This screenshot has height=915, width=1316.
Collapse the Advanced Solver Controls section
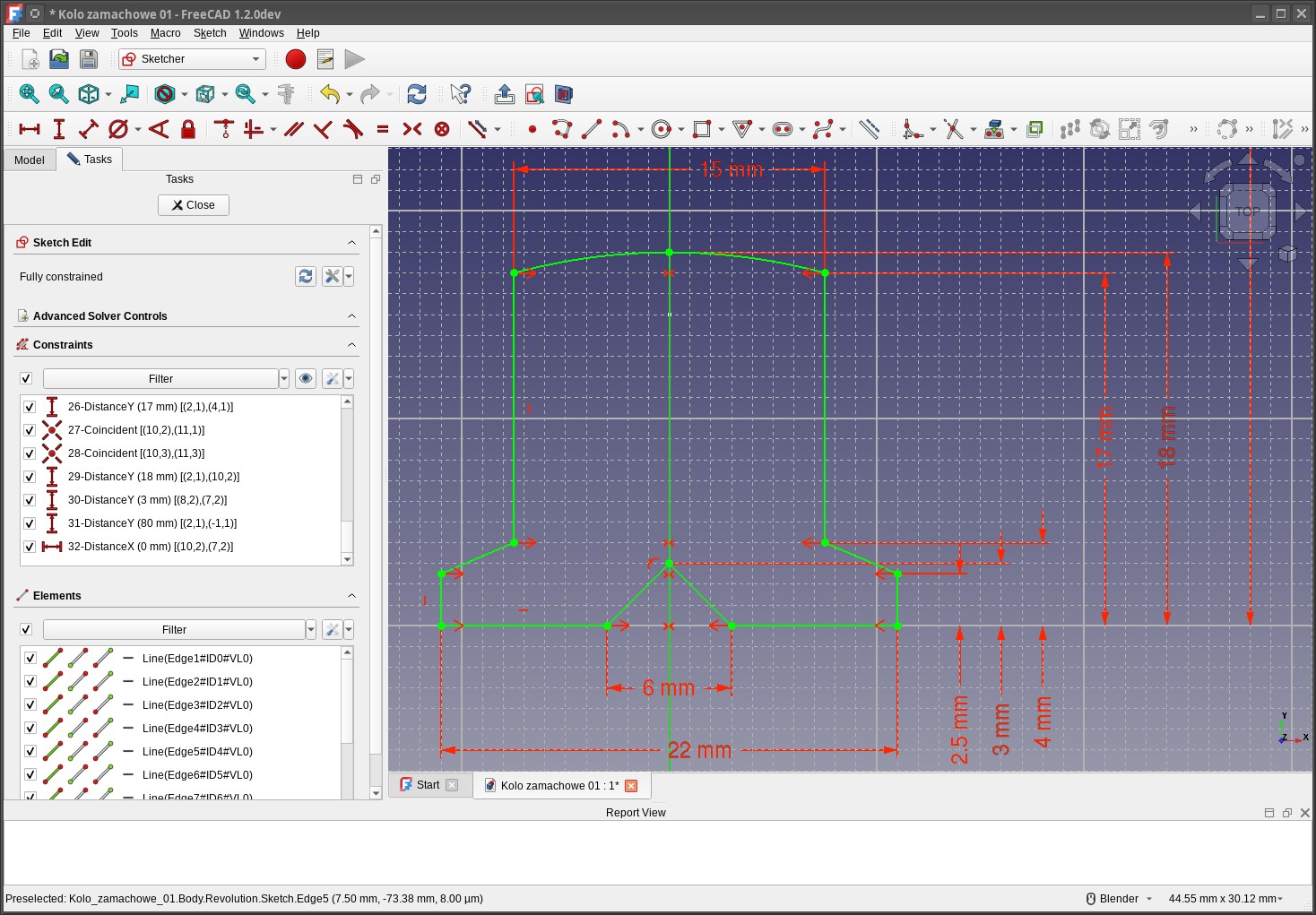pyautogui.click(x=351, y=316)
